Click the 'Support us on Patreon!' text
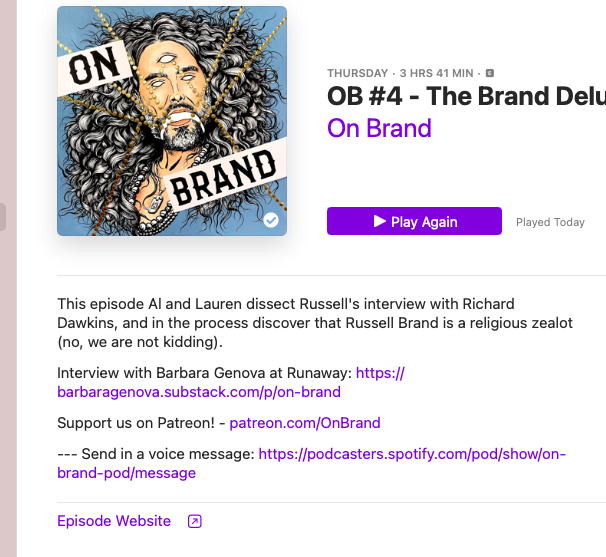 tap(136, 423)
